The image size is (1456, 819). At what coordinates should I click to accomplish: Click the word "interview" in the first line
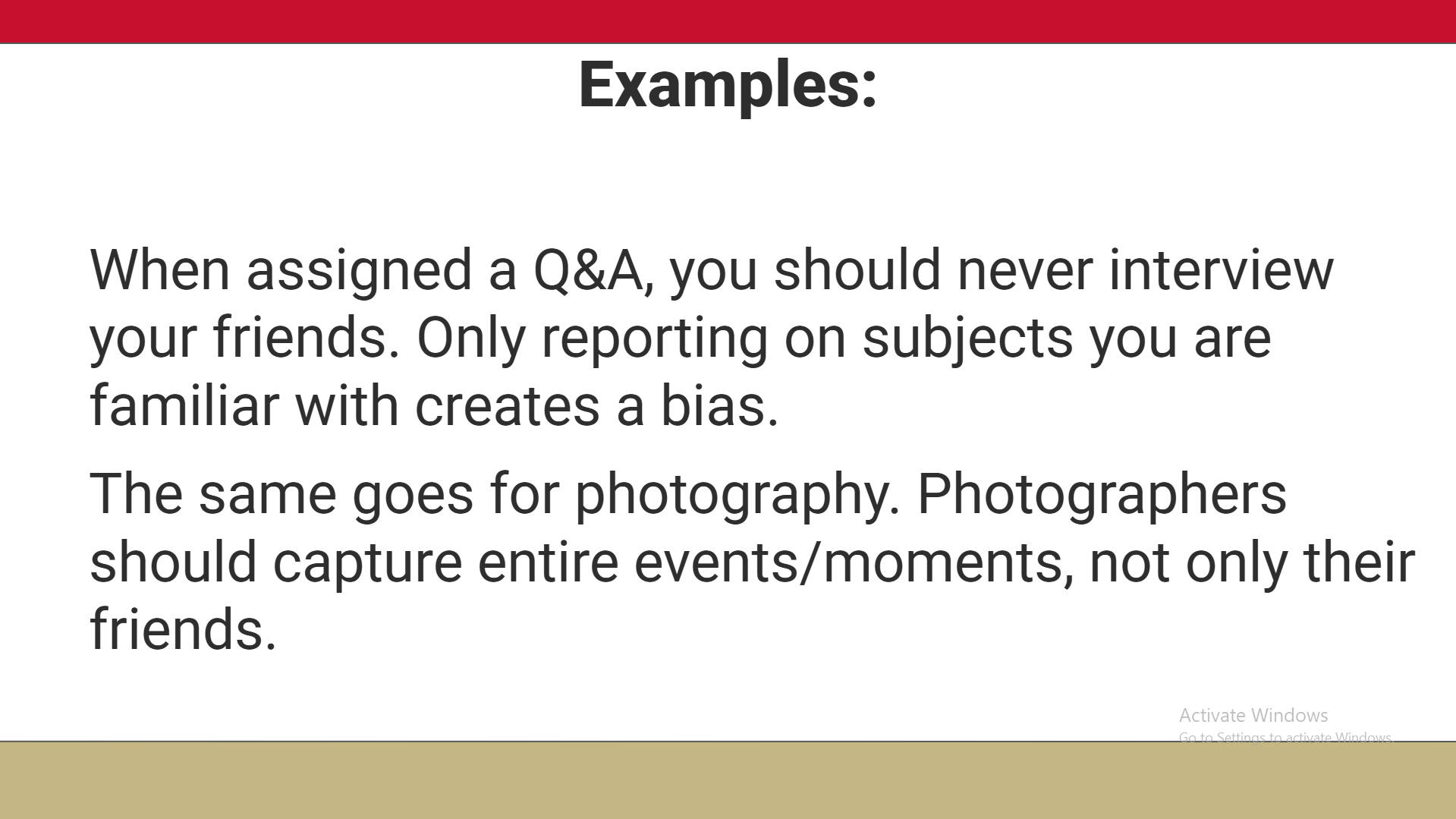[1220, 270]
